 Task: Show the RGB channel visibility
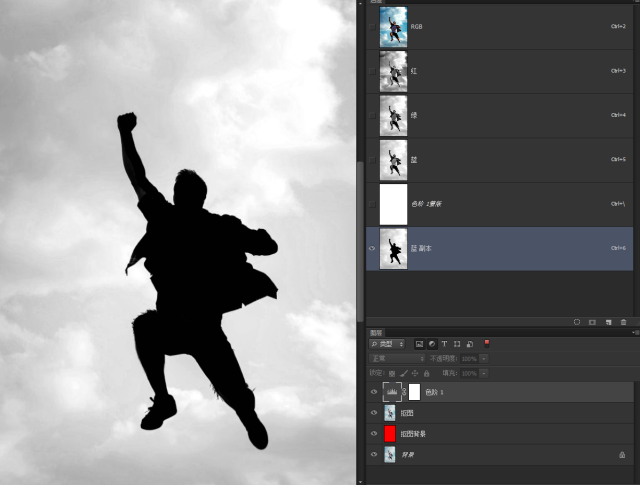click(x=373, y=27)
